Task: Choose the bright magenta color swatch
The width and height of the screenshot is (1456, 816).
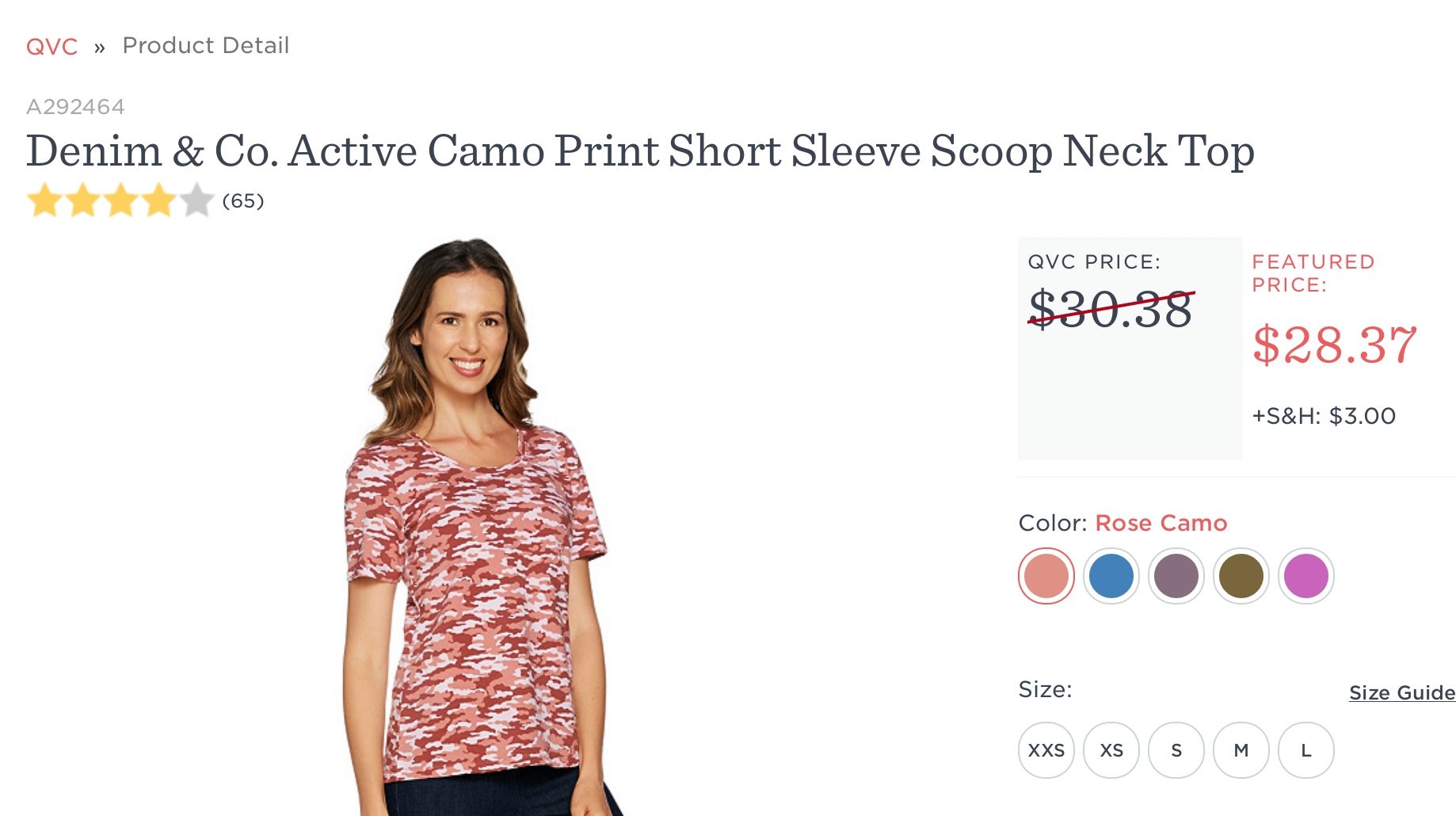Action: (x=1305, y=576)
